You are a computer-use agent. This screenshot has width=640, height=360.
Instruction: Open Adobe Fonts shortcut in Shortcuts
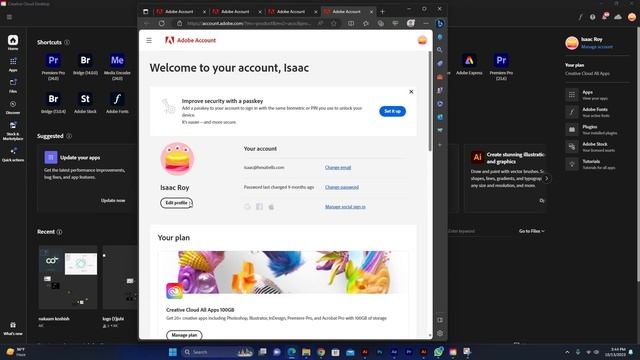117,103
